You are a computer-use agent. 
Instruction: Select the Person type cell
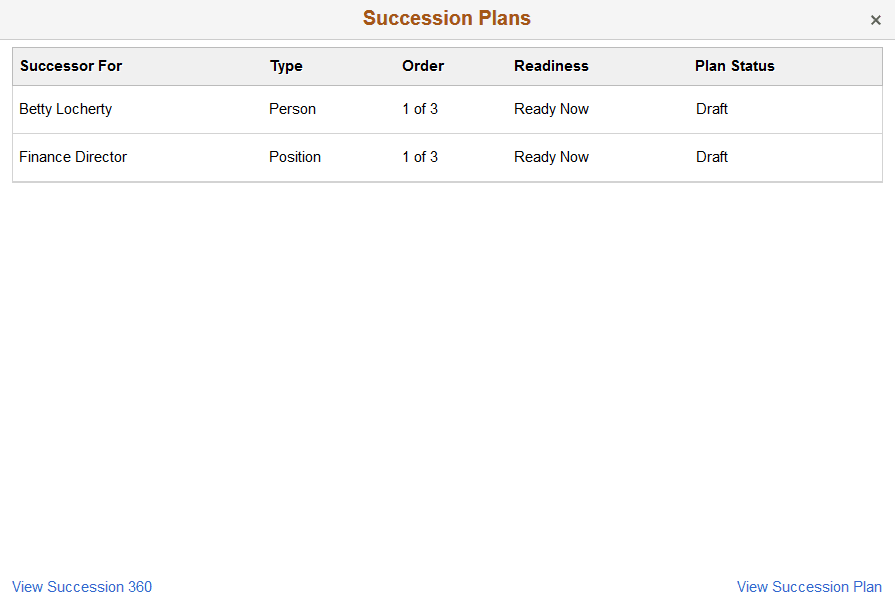tap(292, 109)
